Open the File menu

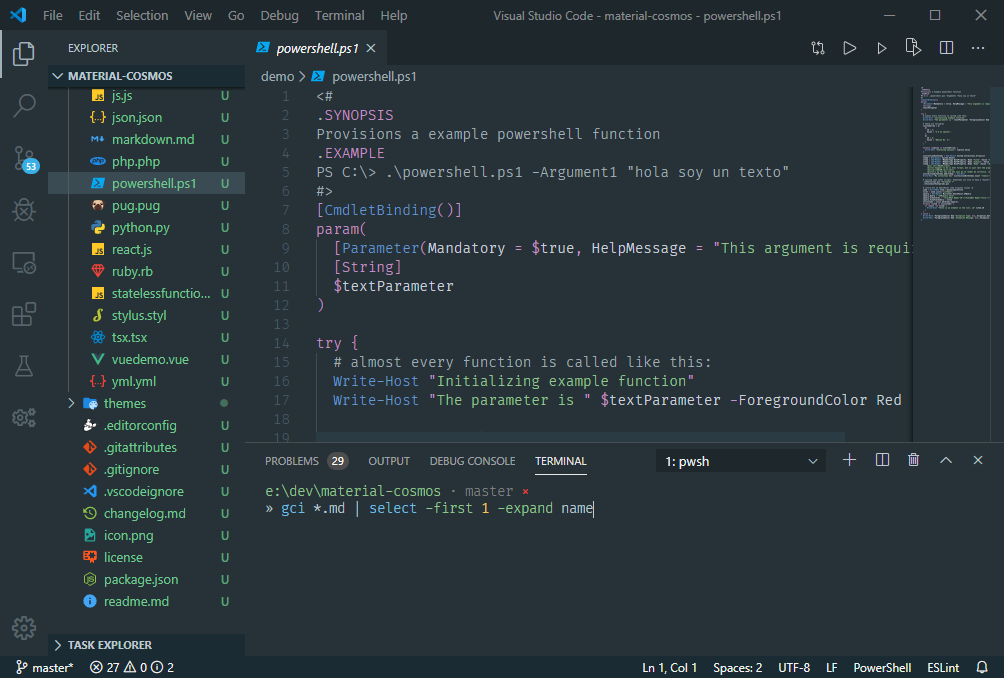pyautogui.click(x=53, y=15)
